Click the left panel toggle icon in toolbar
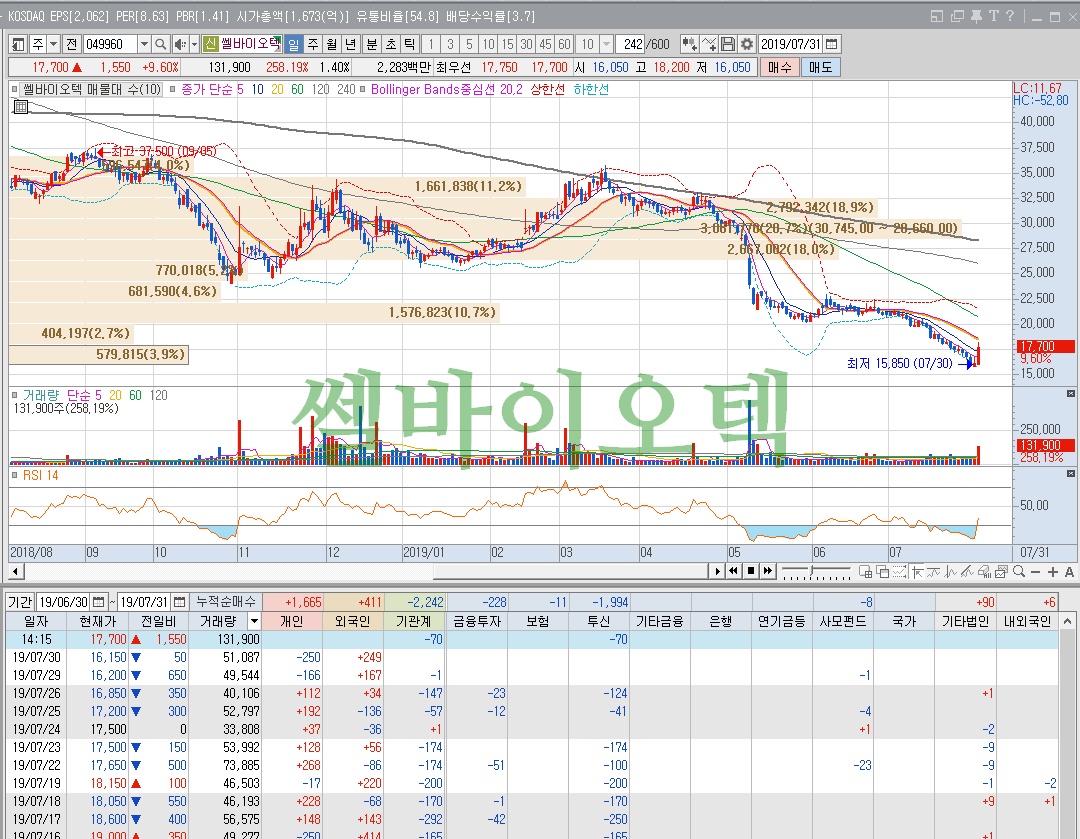The width and height of the screenshot is (1080, 839). 18,44
